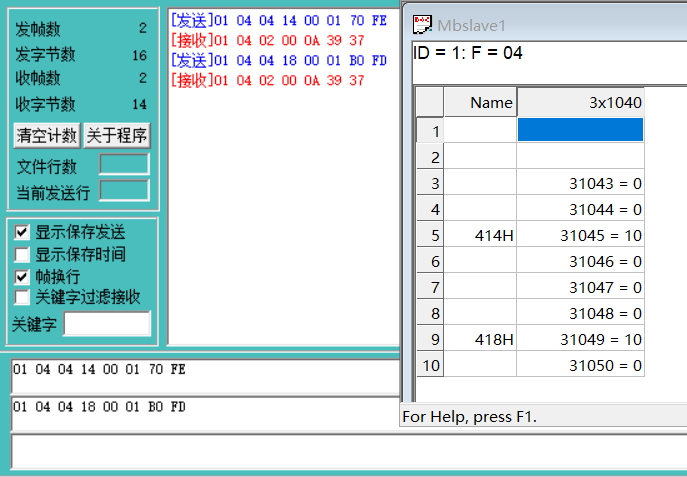Select the highlighted blue cell in row 1
This screenshot has height=477, width=687.
point(580,130)
